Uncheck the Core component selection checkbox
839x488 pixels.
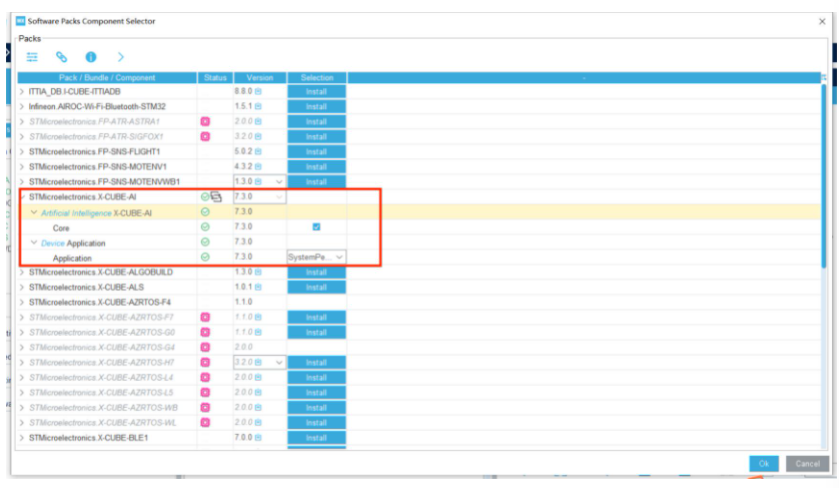pyautogui.click(x=316, y=227)
